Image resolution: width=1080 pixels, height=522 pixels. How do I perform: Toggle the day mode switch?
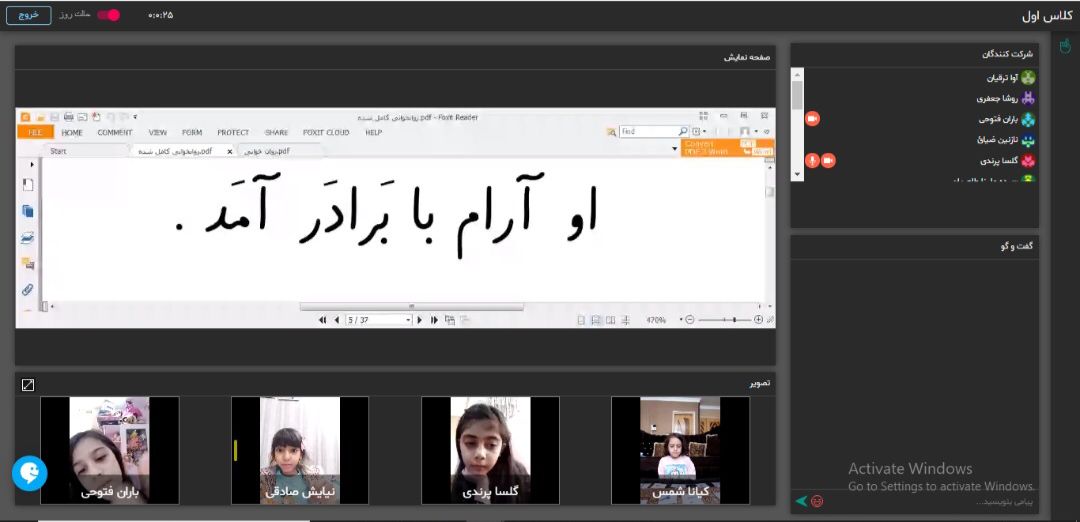108,15
